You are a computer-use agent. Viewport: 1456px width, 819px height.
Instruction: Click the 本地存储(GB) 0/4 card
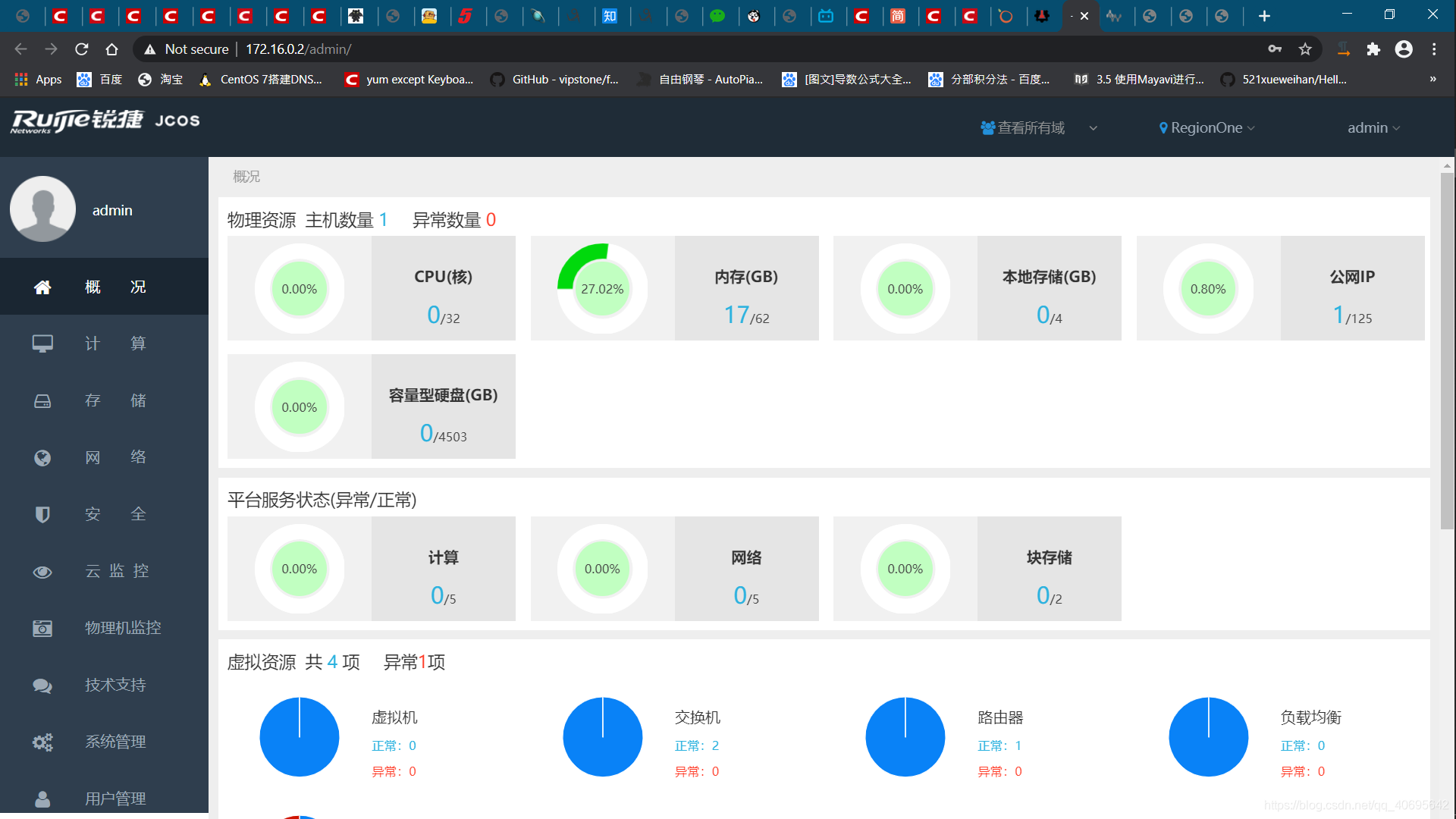pos(977,288)
